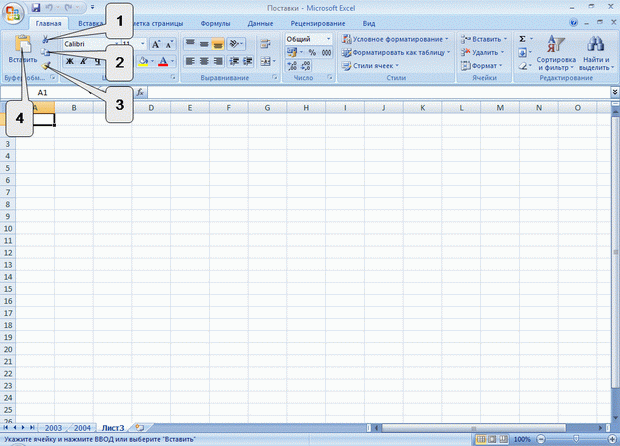This screenshot has height=446, width=620.
Task: Click the horizontal scrollbar thumb
Action: coord(473,428)
